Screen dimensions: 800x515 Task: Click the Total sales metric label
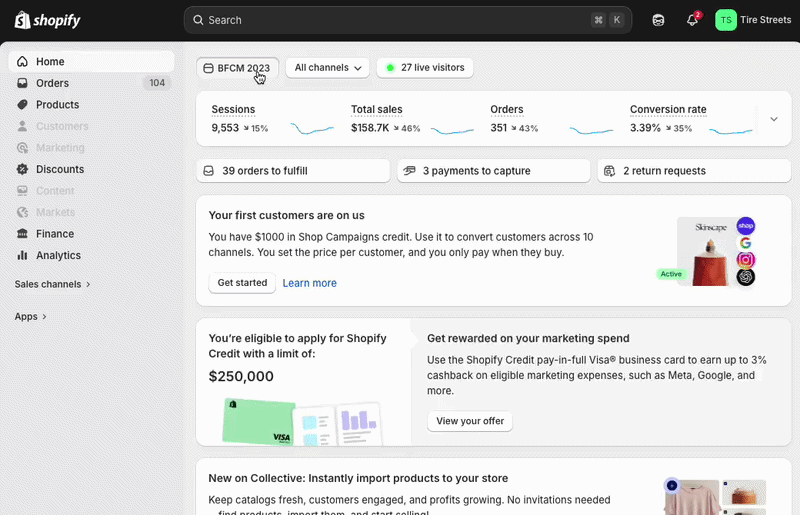click(377, 109)
